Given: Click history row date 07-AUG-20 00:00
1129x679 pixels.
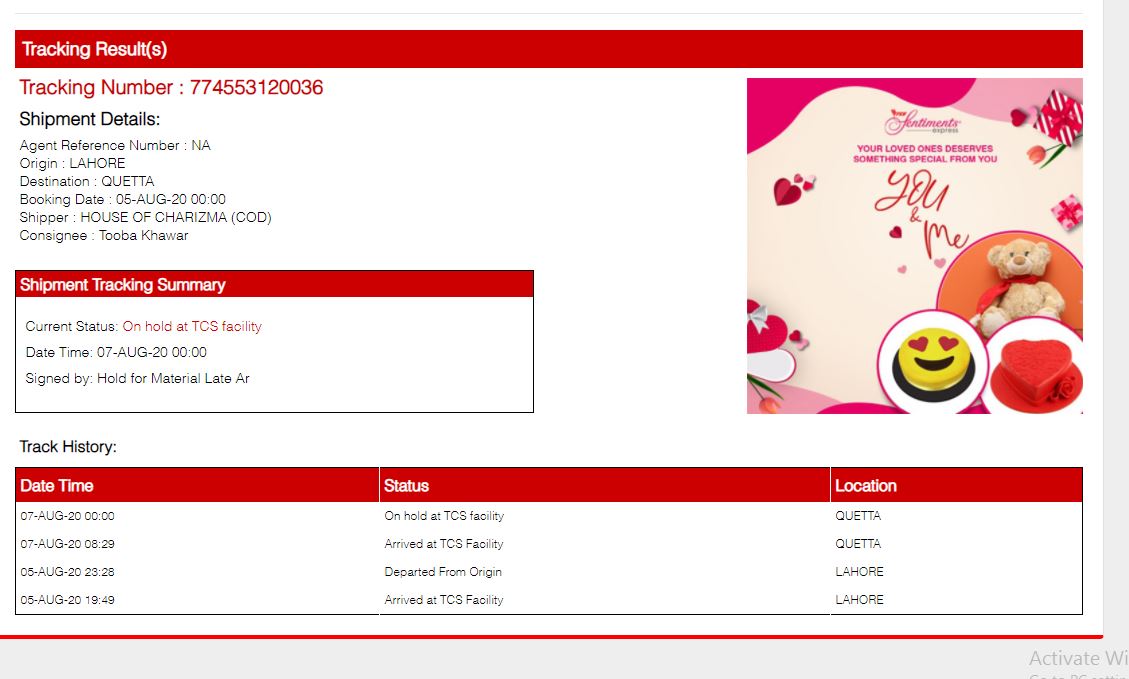Looking at the screenshot, I should [x=68, y=516].
